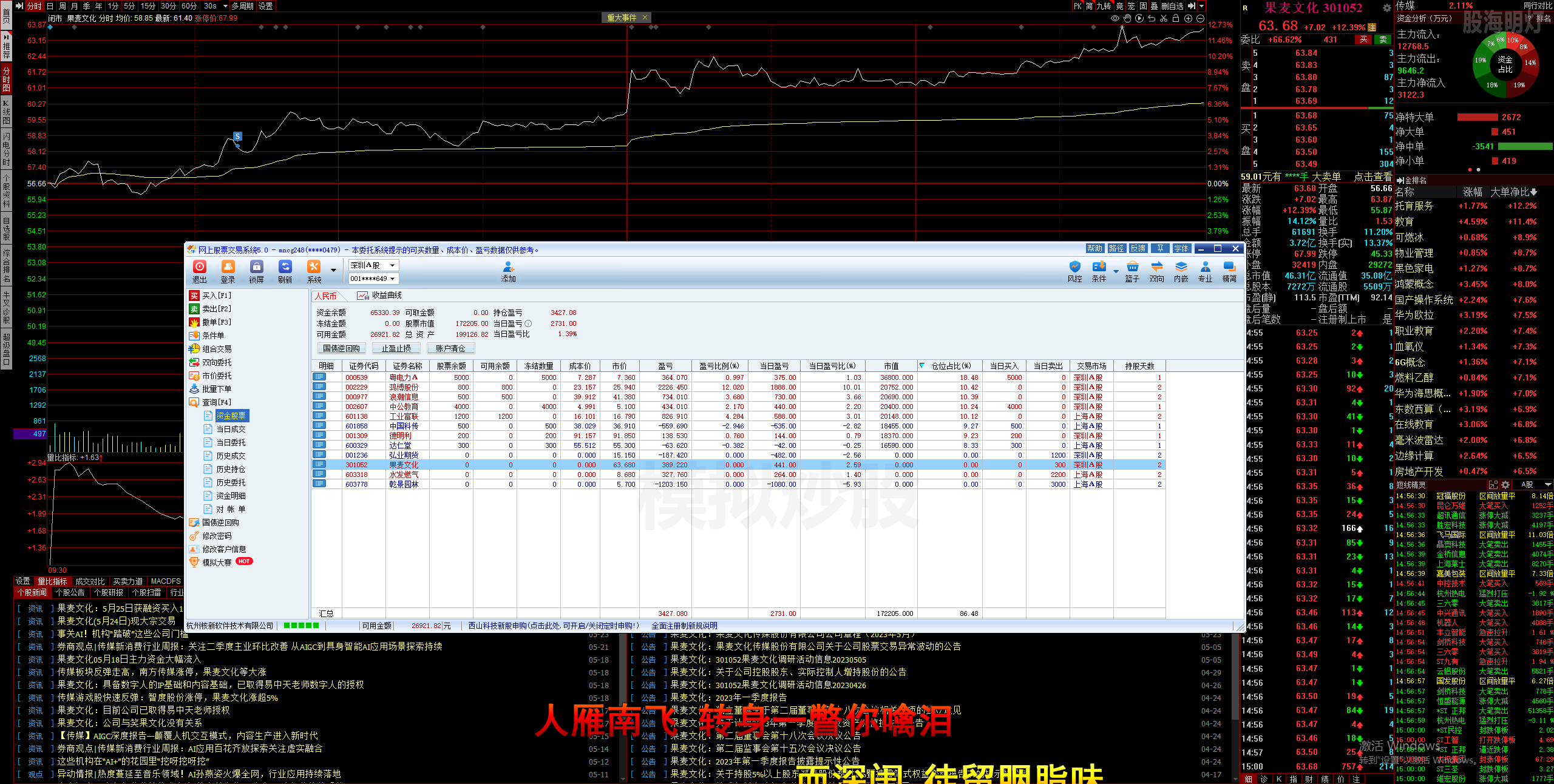
Task: Click the 当日盈亏 info icon
Action: (528, 323)
